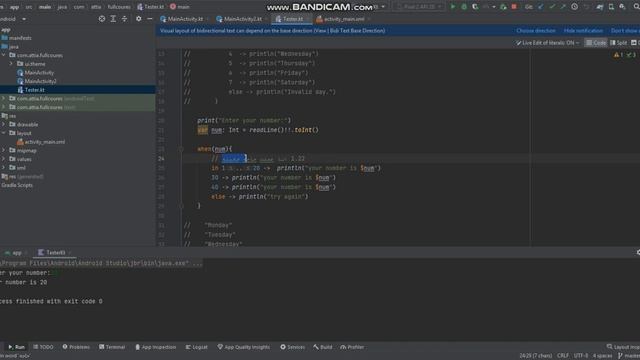Click the run with coverage icon
The image size is (640, 360).
tap(475, 7)
